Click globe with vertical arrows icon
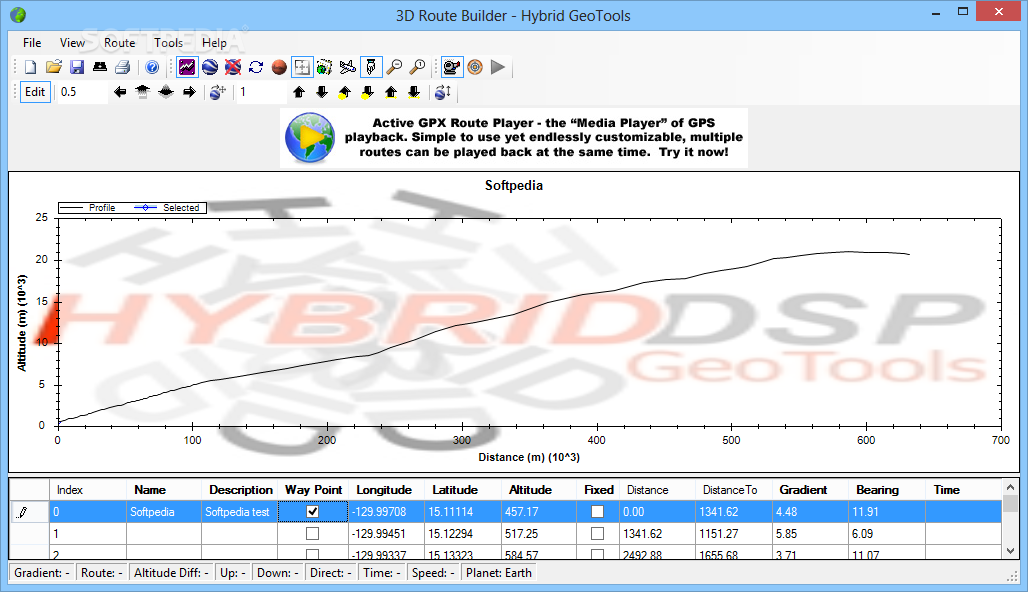Viewport: 1028px width, 592px height. (443, 92)
